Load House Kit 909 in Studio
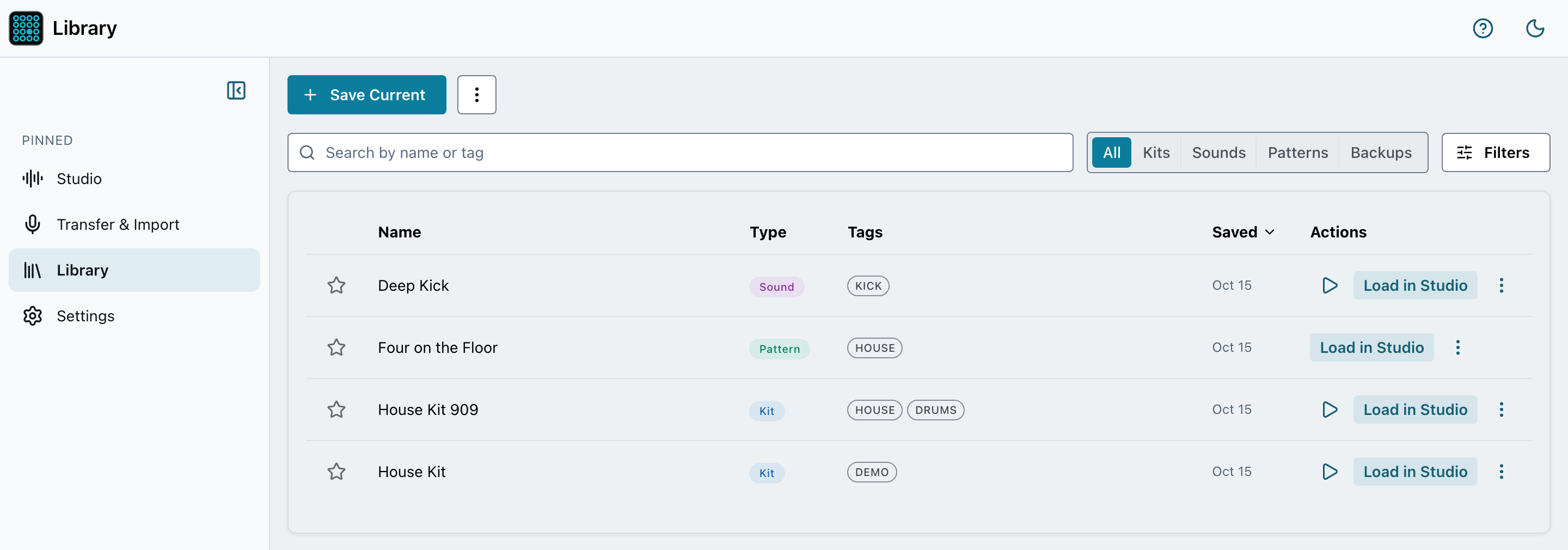Viewport: 1568px width, 550px height. point(1414,410)
